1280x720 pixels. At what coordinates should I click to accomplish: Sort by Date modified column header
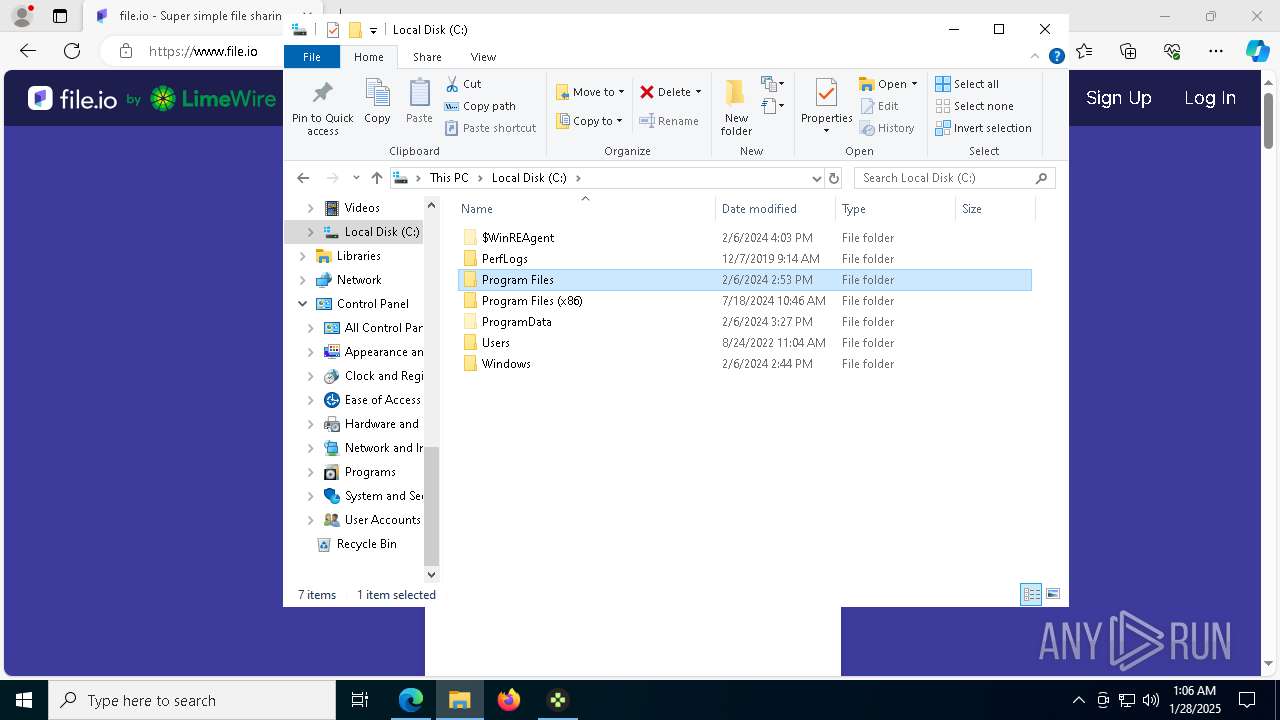click(x=776, y=209)
